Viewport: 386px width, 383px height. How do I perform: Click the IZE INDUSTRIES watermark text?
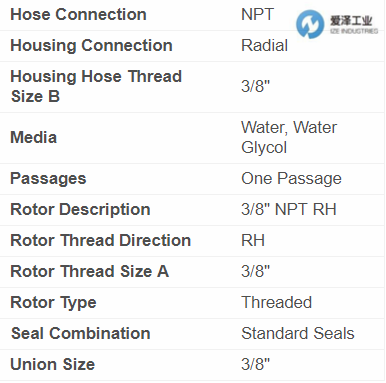point(354,31)
